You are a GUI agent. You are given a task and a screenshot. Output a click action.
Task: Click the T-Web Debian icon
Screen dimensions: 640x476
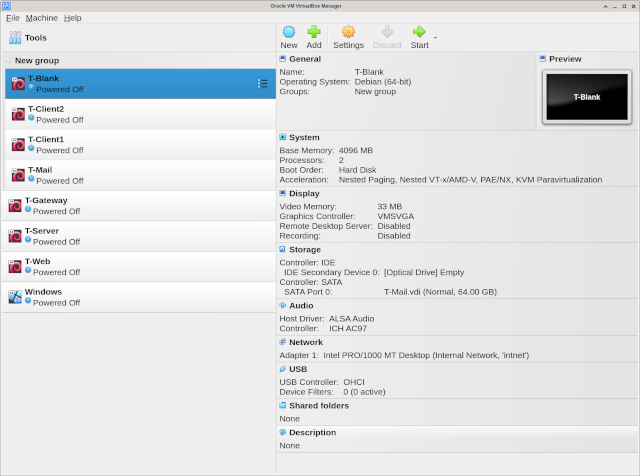[15, 267]
